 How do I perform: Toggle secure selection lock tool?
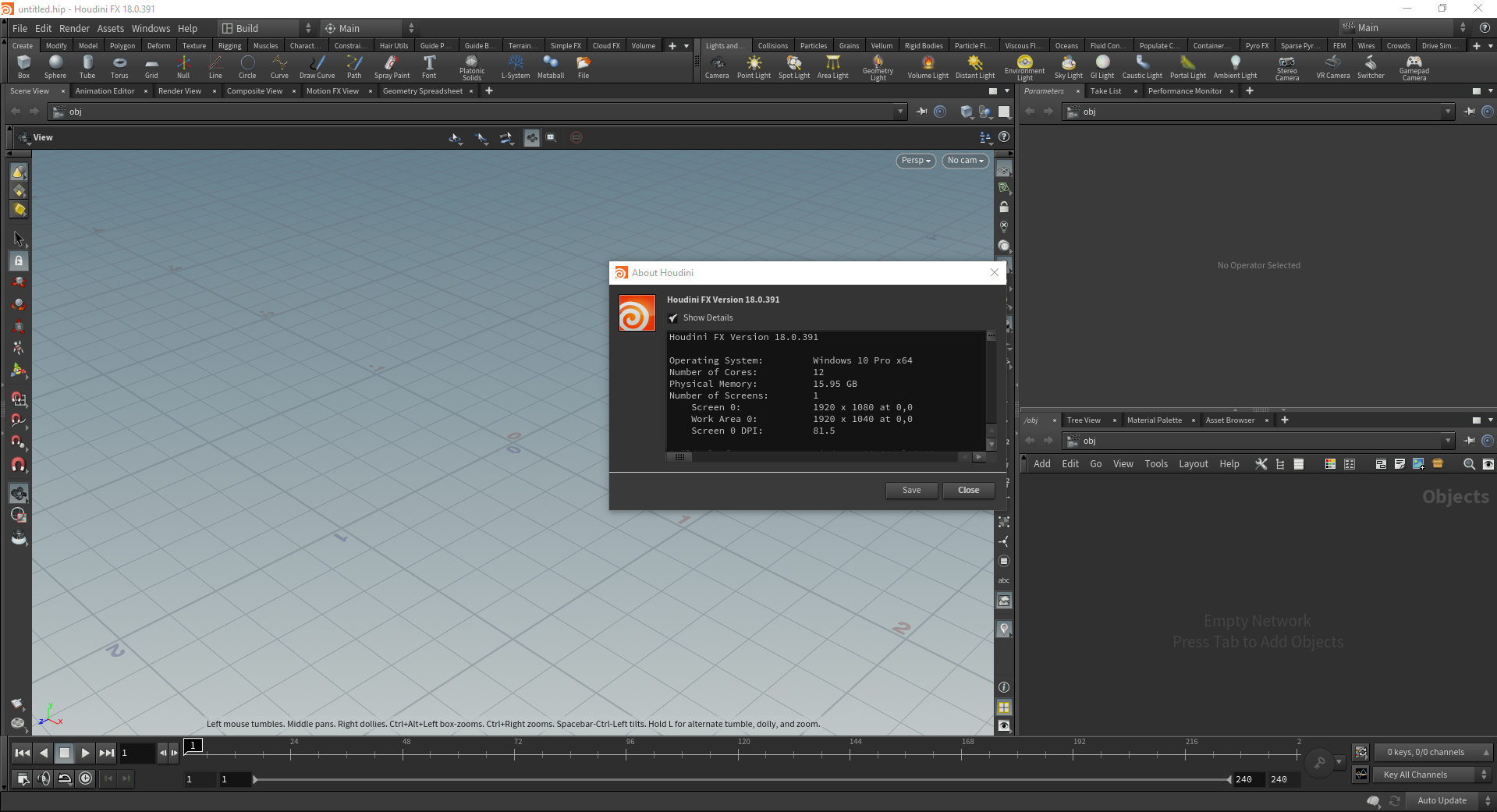19,261
